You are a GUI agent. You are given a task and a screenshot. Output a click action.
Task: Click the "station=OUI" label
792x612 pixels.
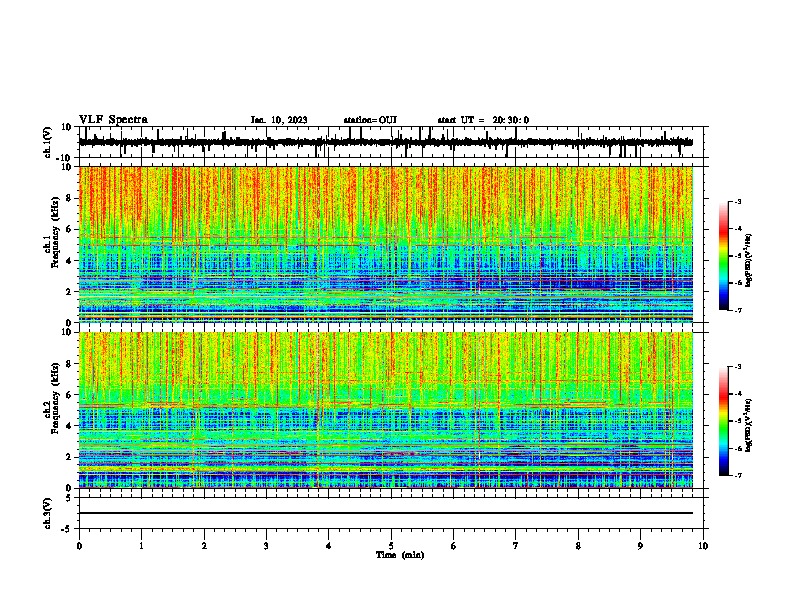tap(370, 120)
